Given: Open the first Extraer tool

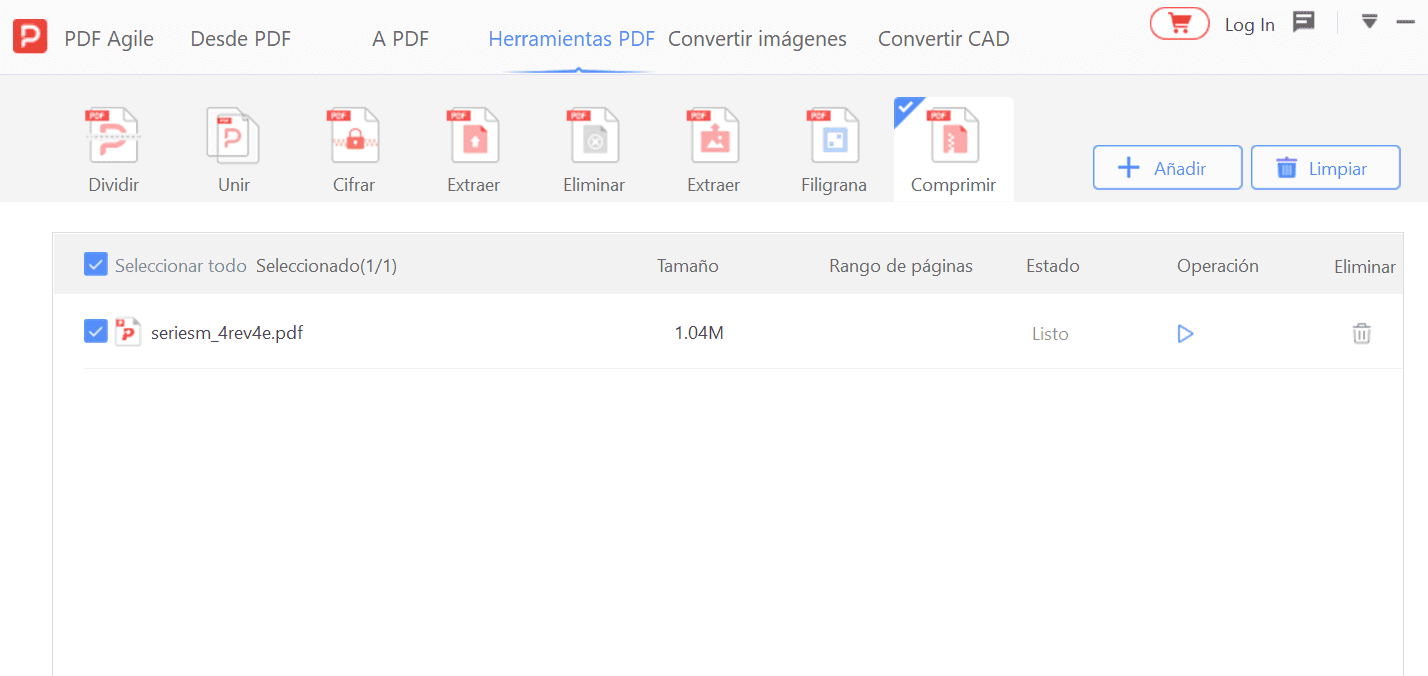Looking at the screenshot, I should (473, 148).
